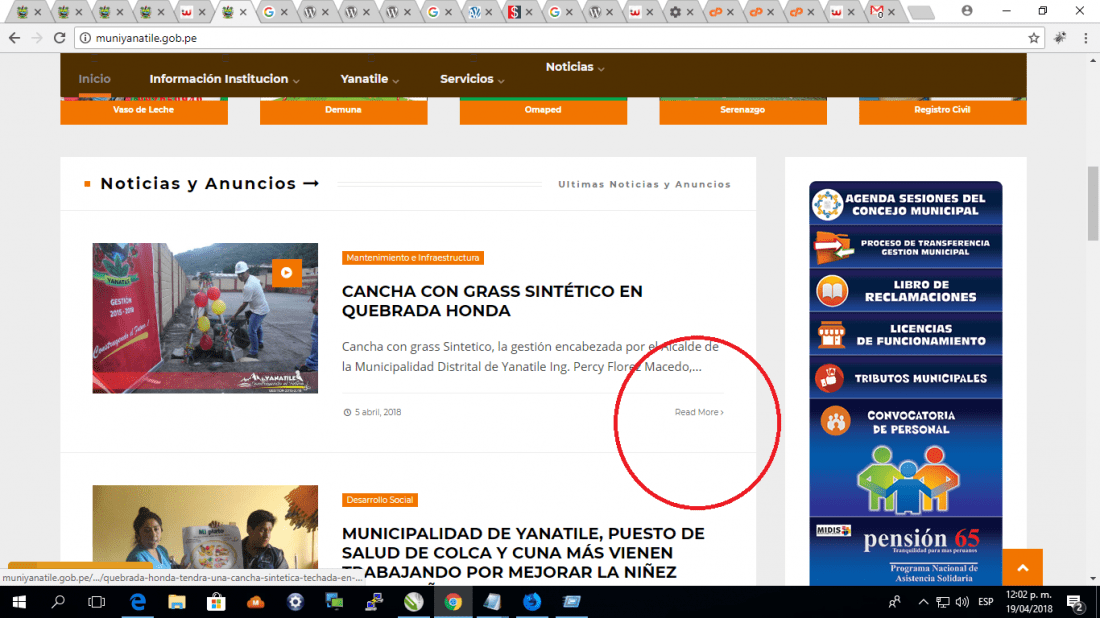Open the Windows Start menu
The image size is (1100, 618).
click(x=19, y=602)
